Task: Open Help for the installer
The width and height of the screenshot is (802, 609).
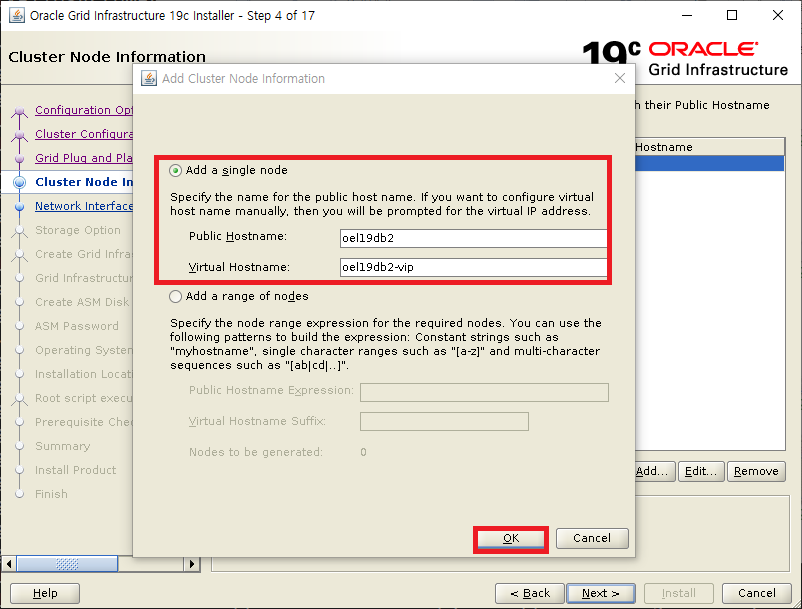Action: click(45, 594)
